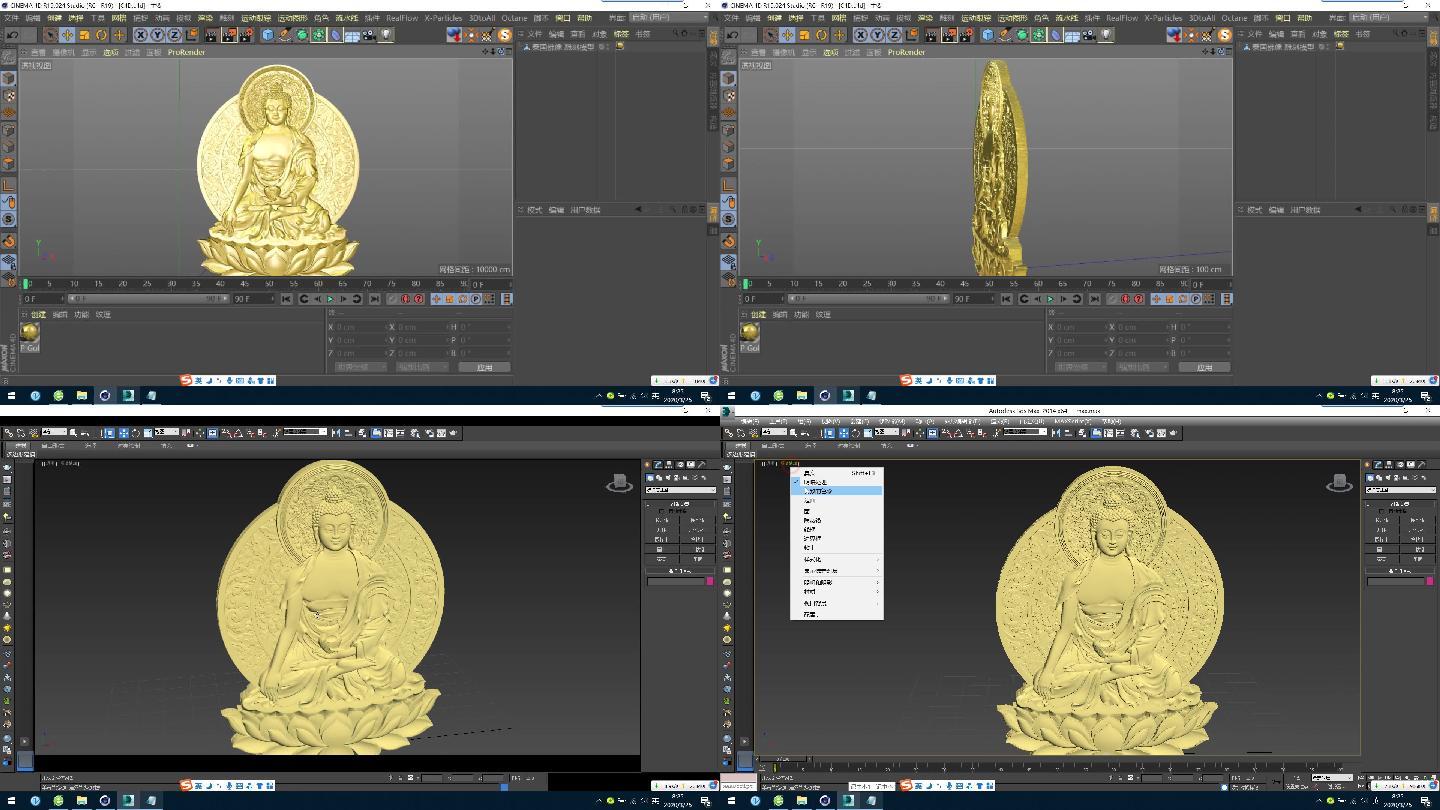Viewport: 1440px width, 810px height.
Task: Open X-Particles menu in top-left Cinema 4D
Action: (443, 17)
